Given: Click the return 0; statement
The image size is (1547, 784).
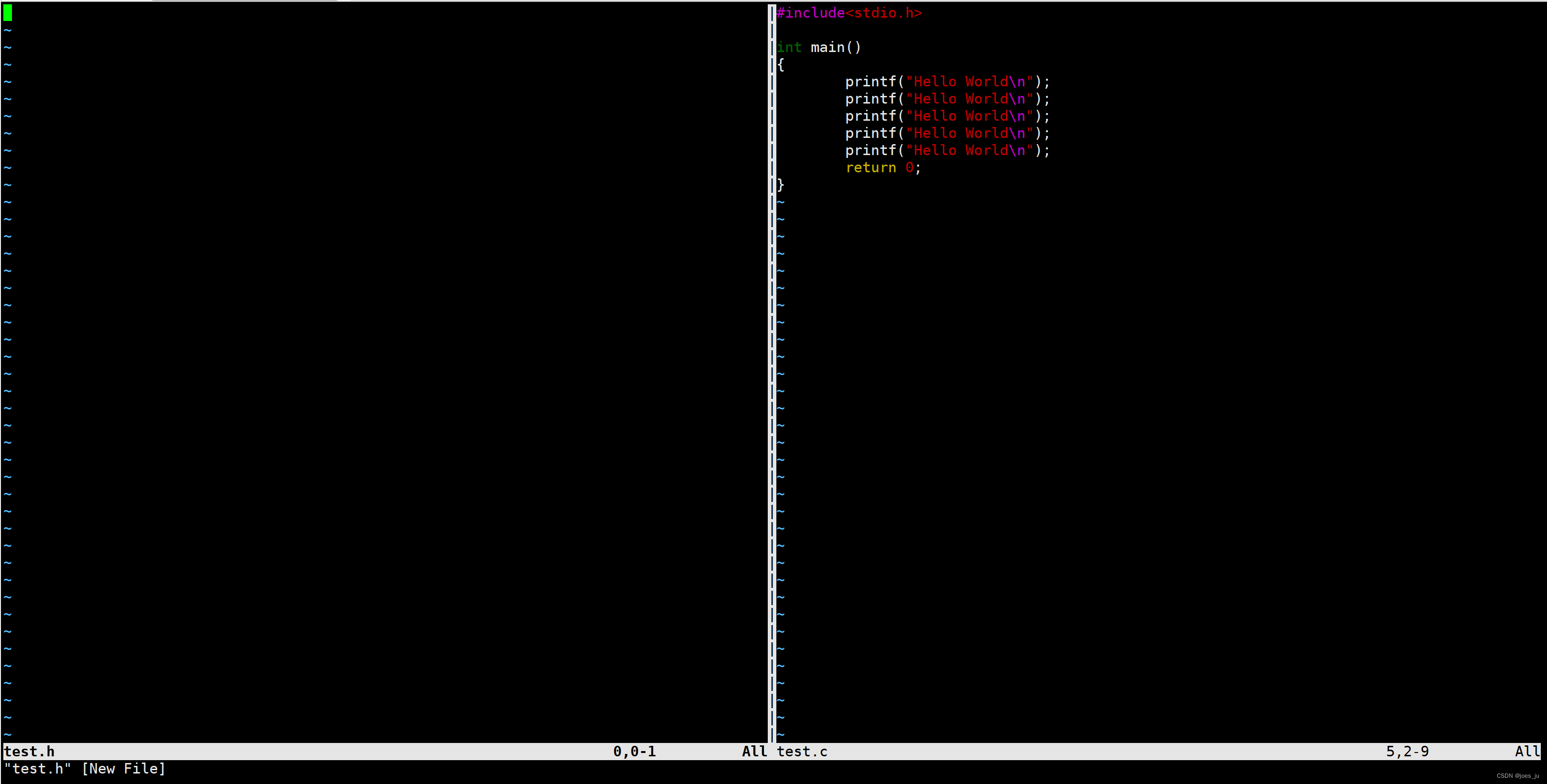Looking at the screenshot, I should pyautogui.click(x=883, y=167).
